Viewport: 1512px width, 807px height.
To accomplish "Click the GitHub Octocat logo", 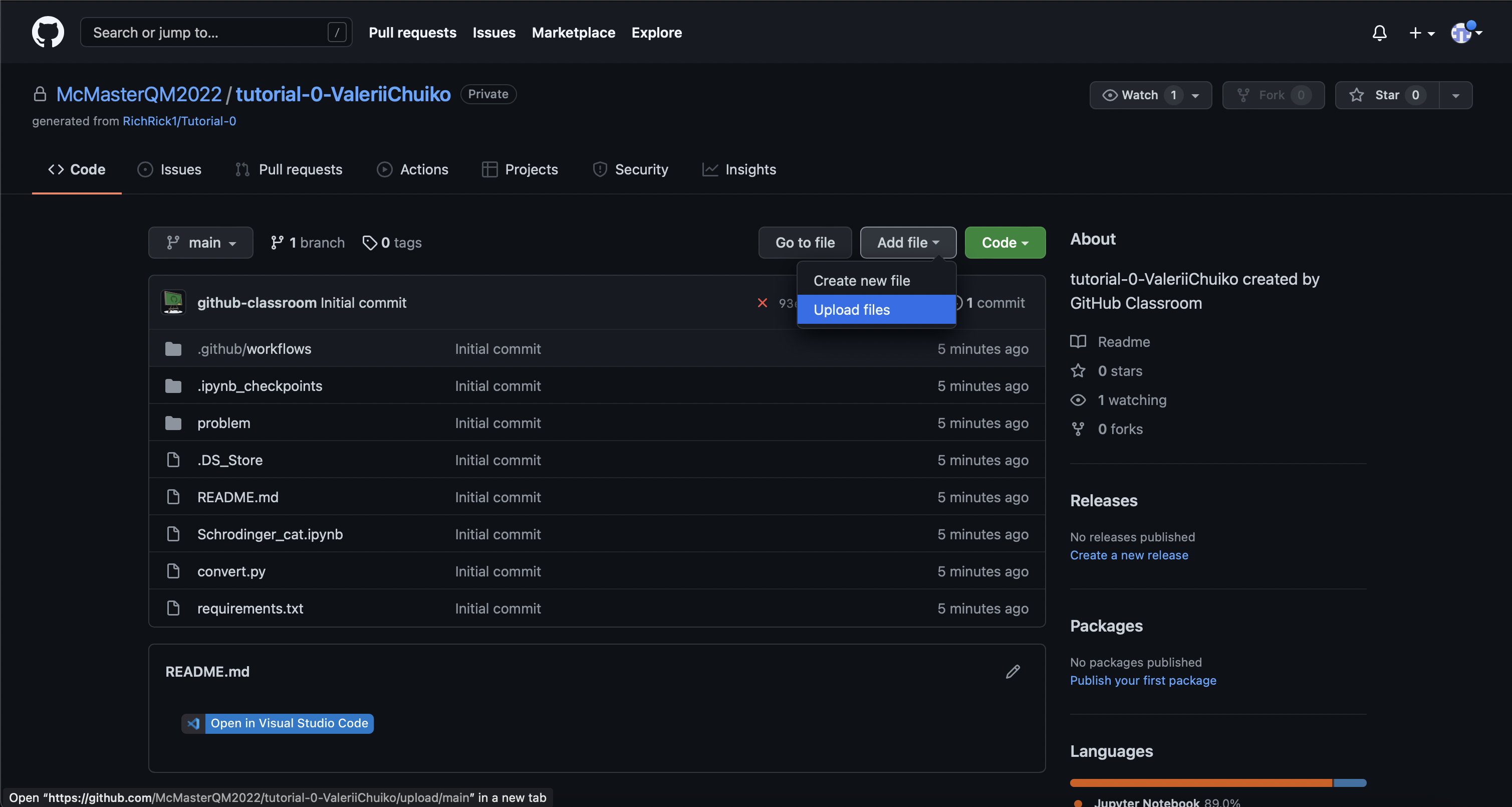I will click(48, 32).
